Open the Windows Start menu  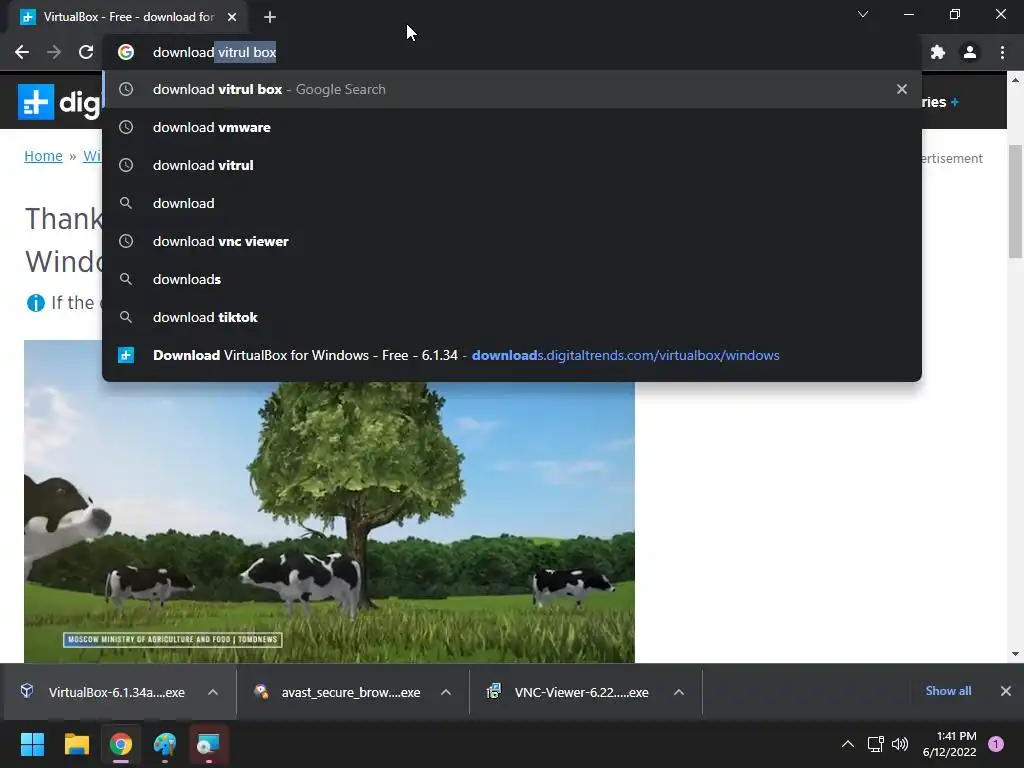32,744
